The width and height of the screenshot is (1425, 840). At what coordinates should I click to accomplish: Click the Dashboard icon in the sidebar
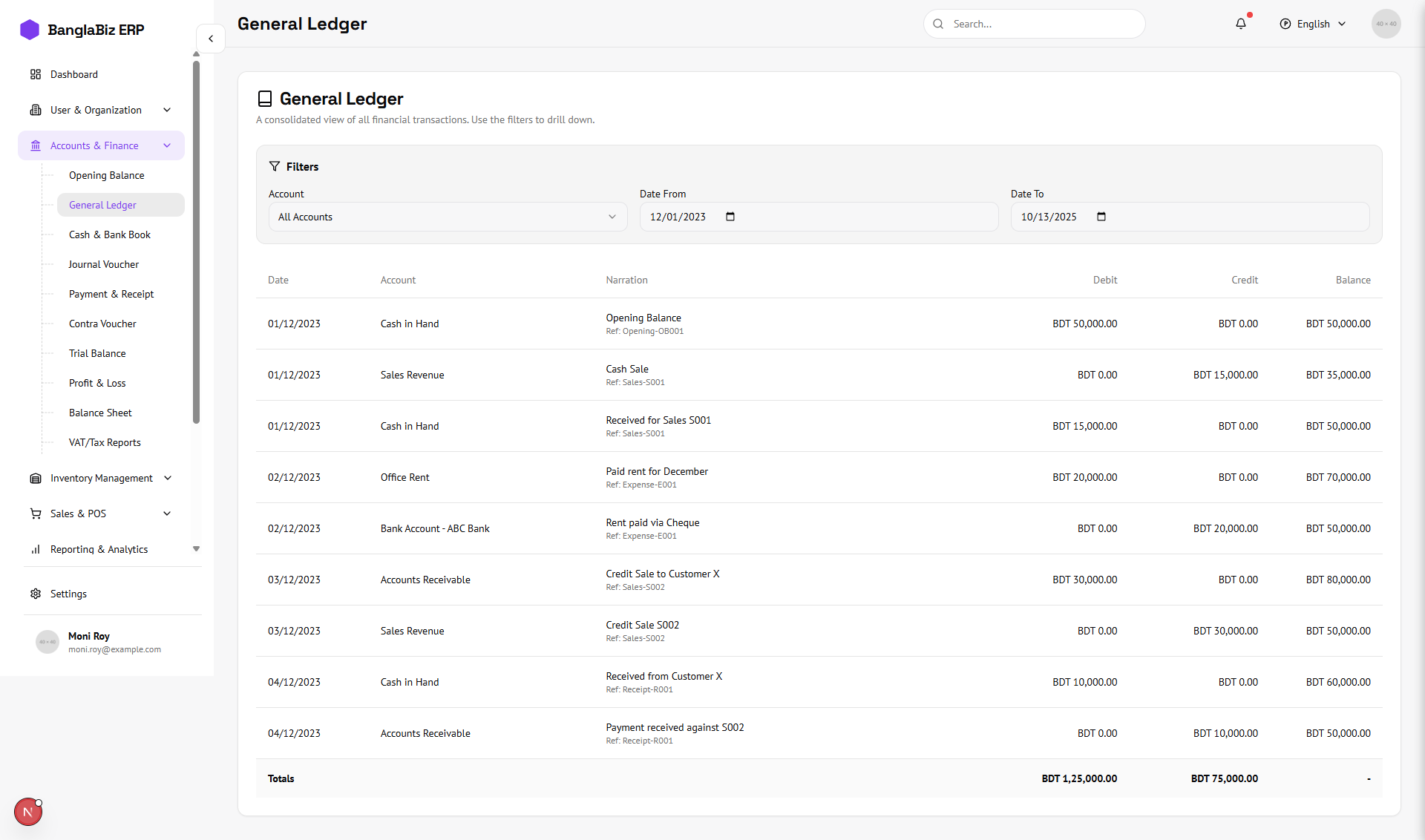click(36, 73)
